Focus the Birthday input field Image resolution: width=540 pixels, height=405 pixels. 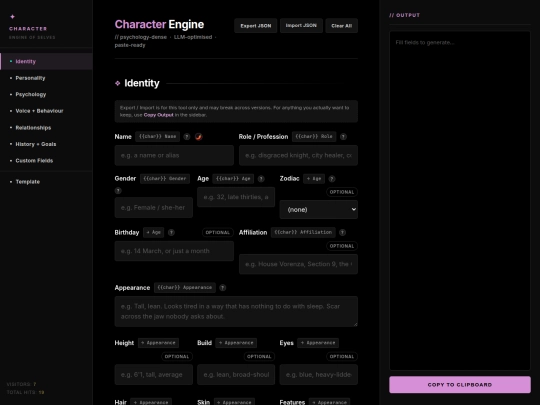coord(174,251)
